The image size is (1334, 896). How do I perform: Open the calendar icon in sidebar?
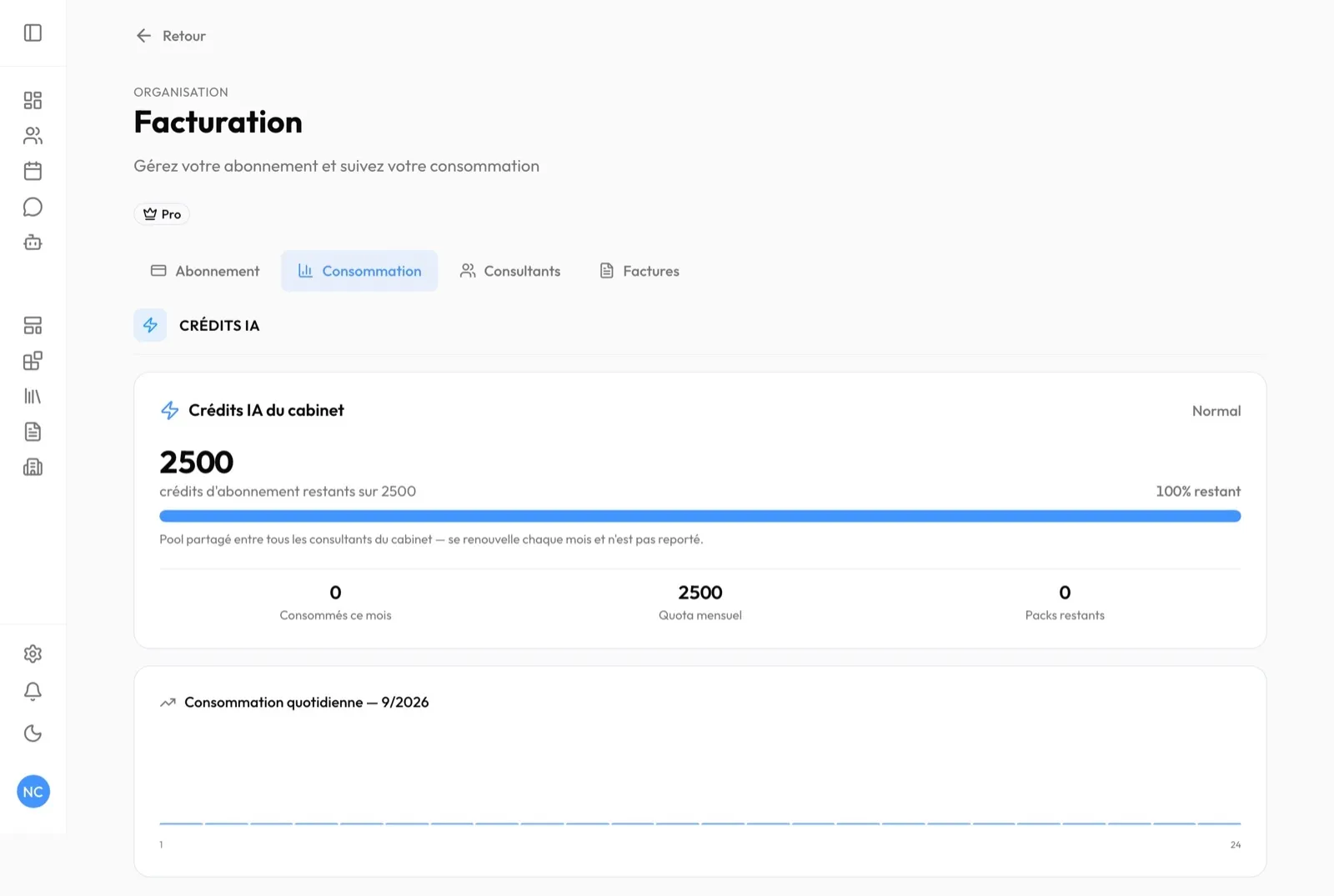tap(33, 171)
